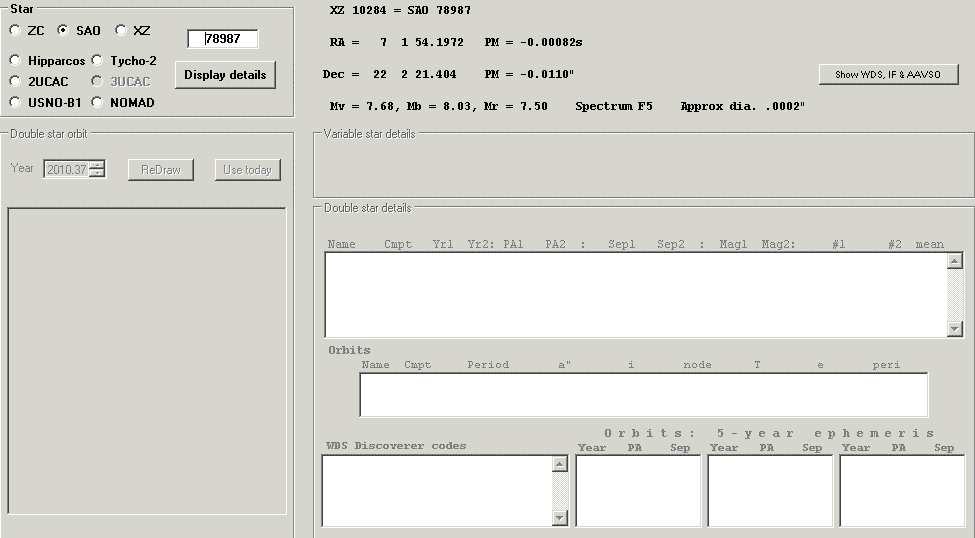Click down arrow of WDS Discoverer codes scrollbar

[560, 517]
